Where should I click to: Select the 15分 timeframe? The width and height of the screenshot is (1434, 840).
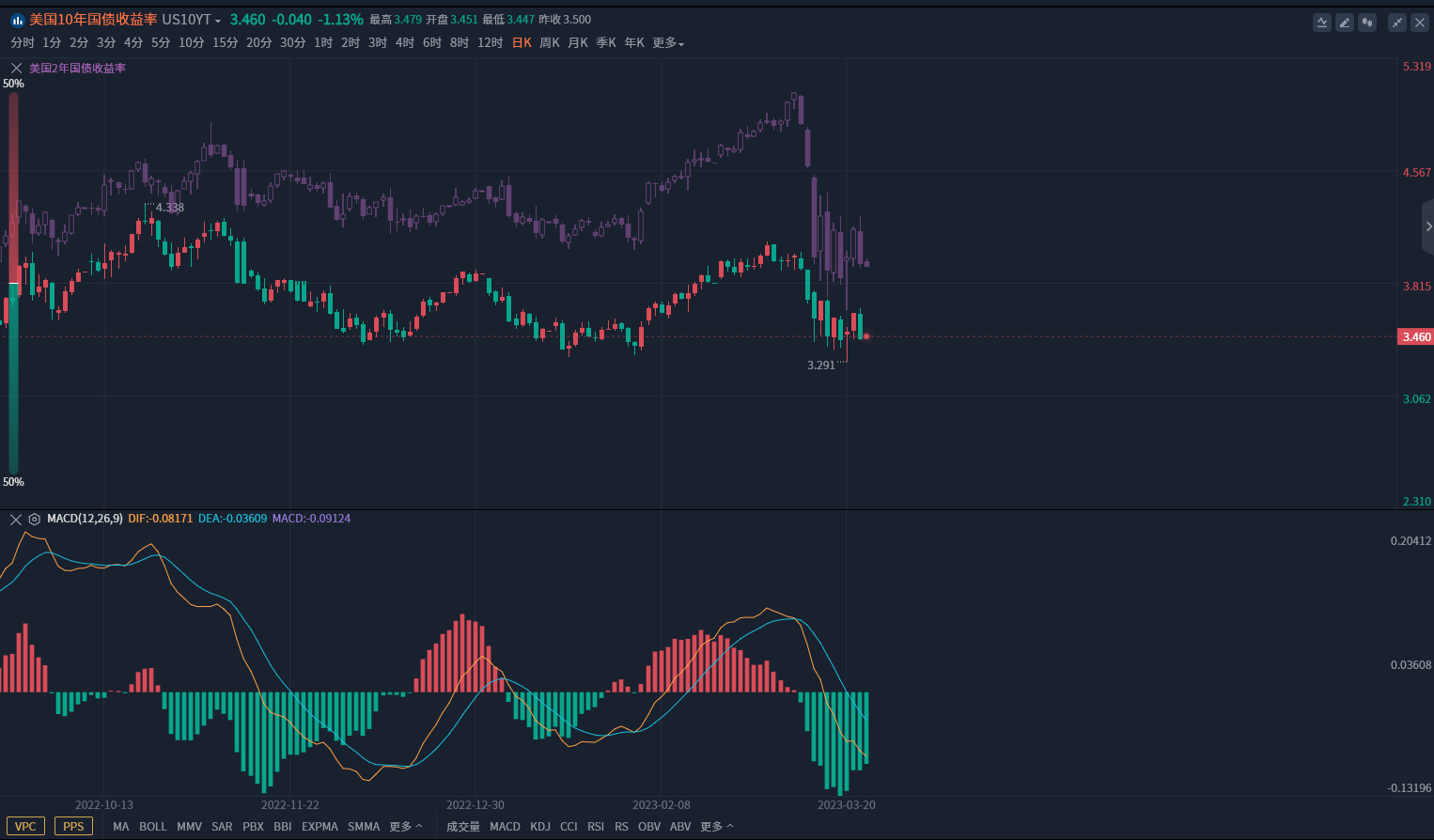226,43
